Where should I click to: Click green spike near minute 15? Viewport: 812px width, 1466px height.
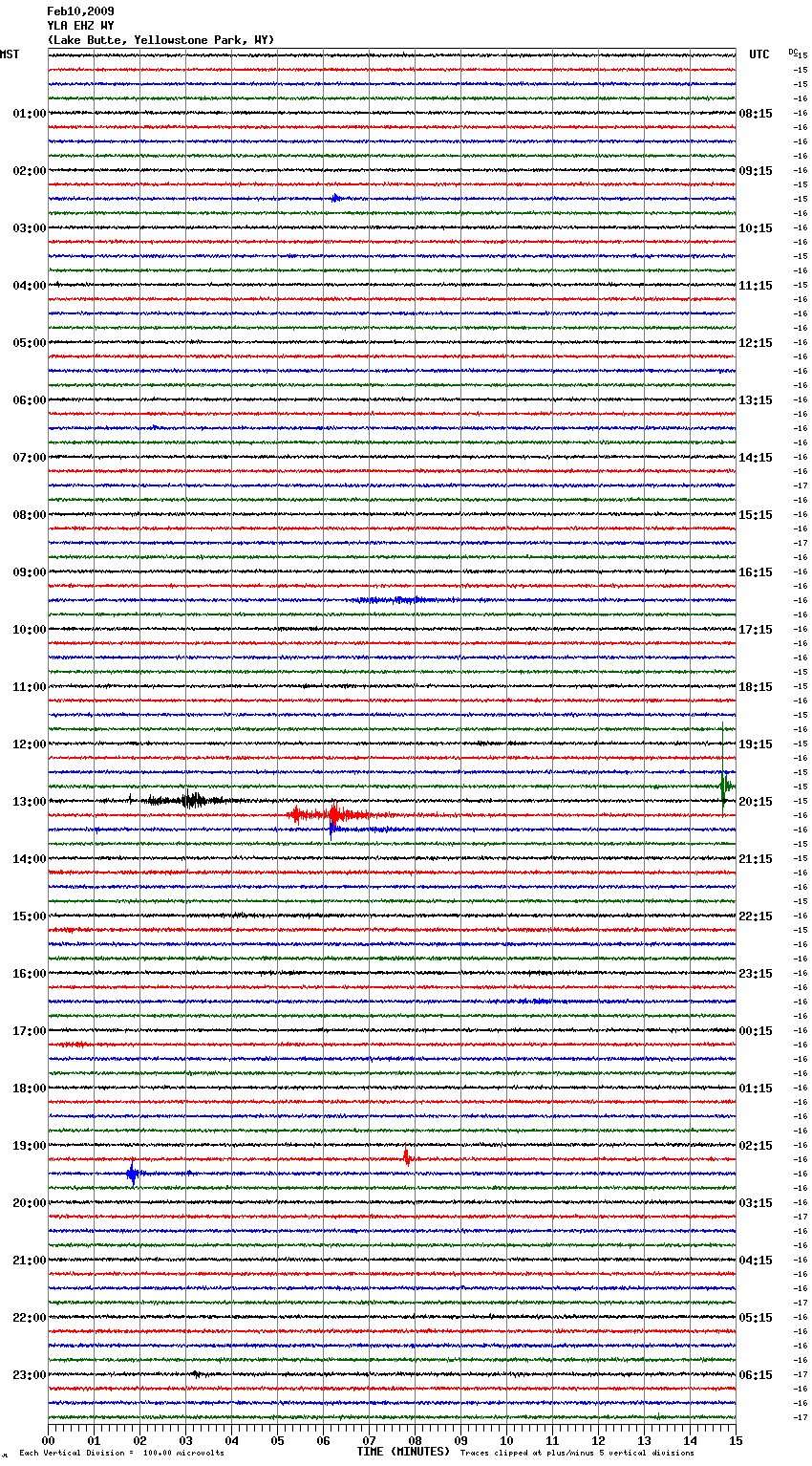(724, 787)
